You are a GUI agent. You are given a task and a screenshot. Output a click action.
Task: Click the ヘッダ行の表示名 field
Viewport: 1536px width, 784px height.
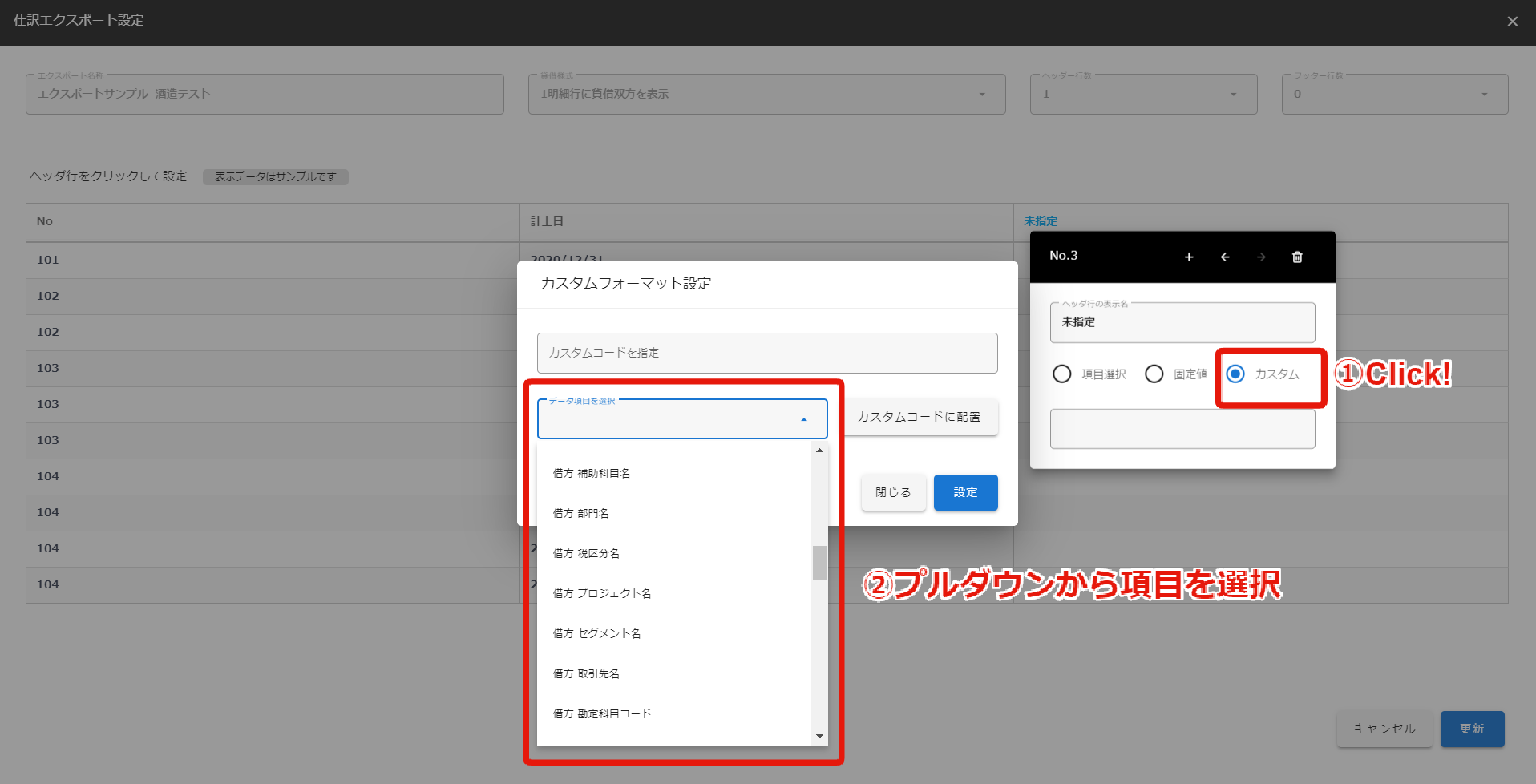(x=1182, y=322)
